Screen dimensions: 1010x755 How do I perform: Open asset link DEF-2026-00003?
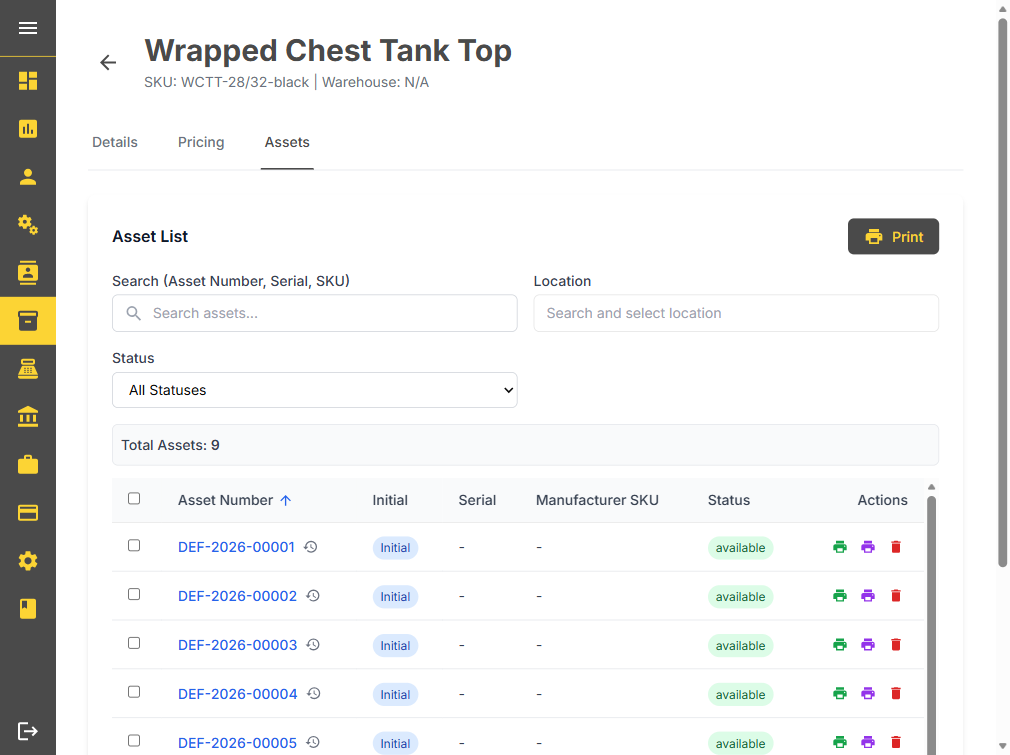[x=238, y=645]
